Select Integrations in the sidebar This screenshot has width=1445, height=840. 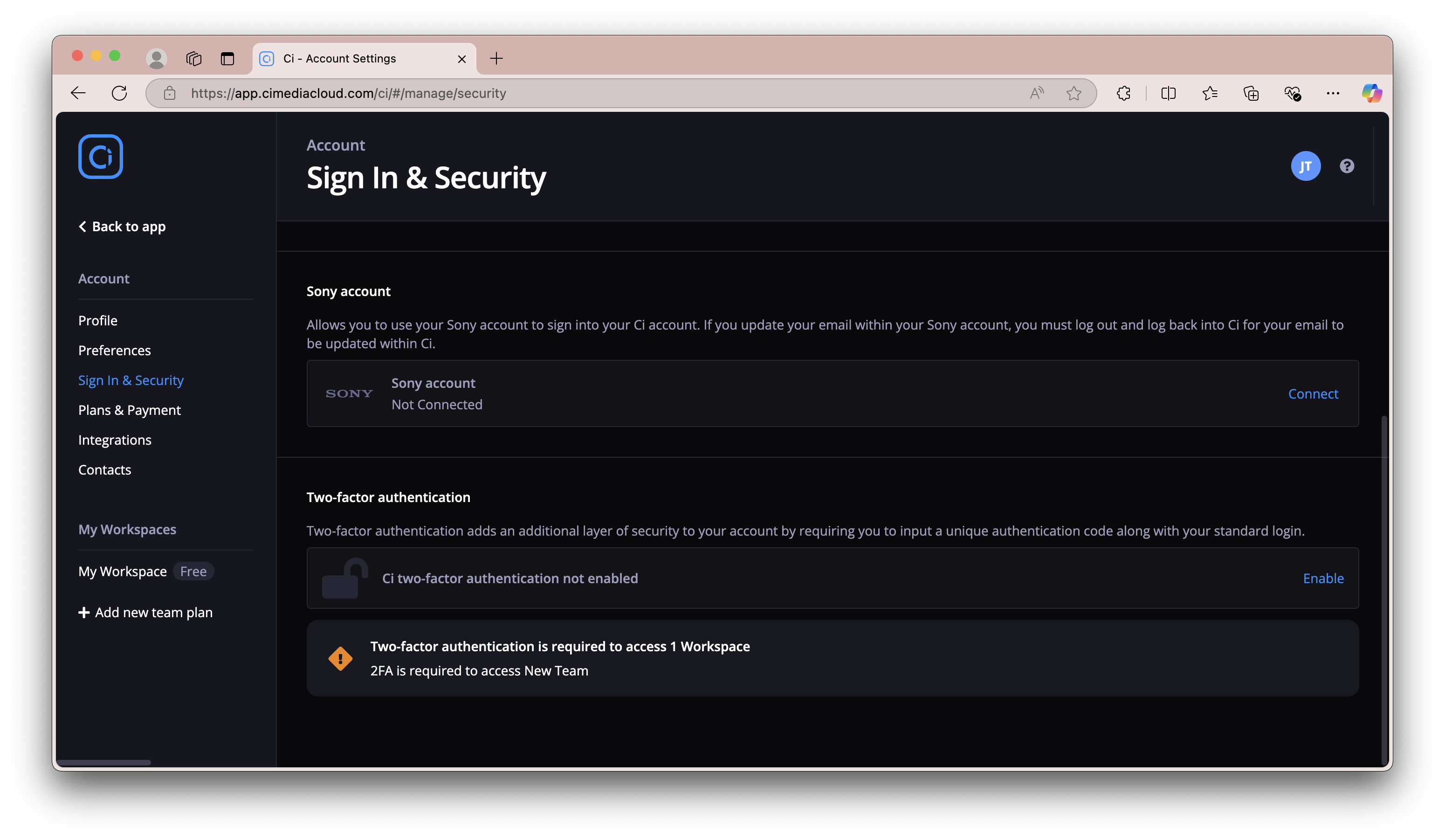[115, 440]
